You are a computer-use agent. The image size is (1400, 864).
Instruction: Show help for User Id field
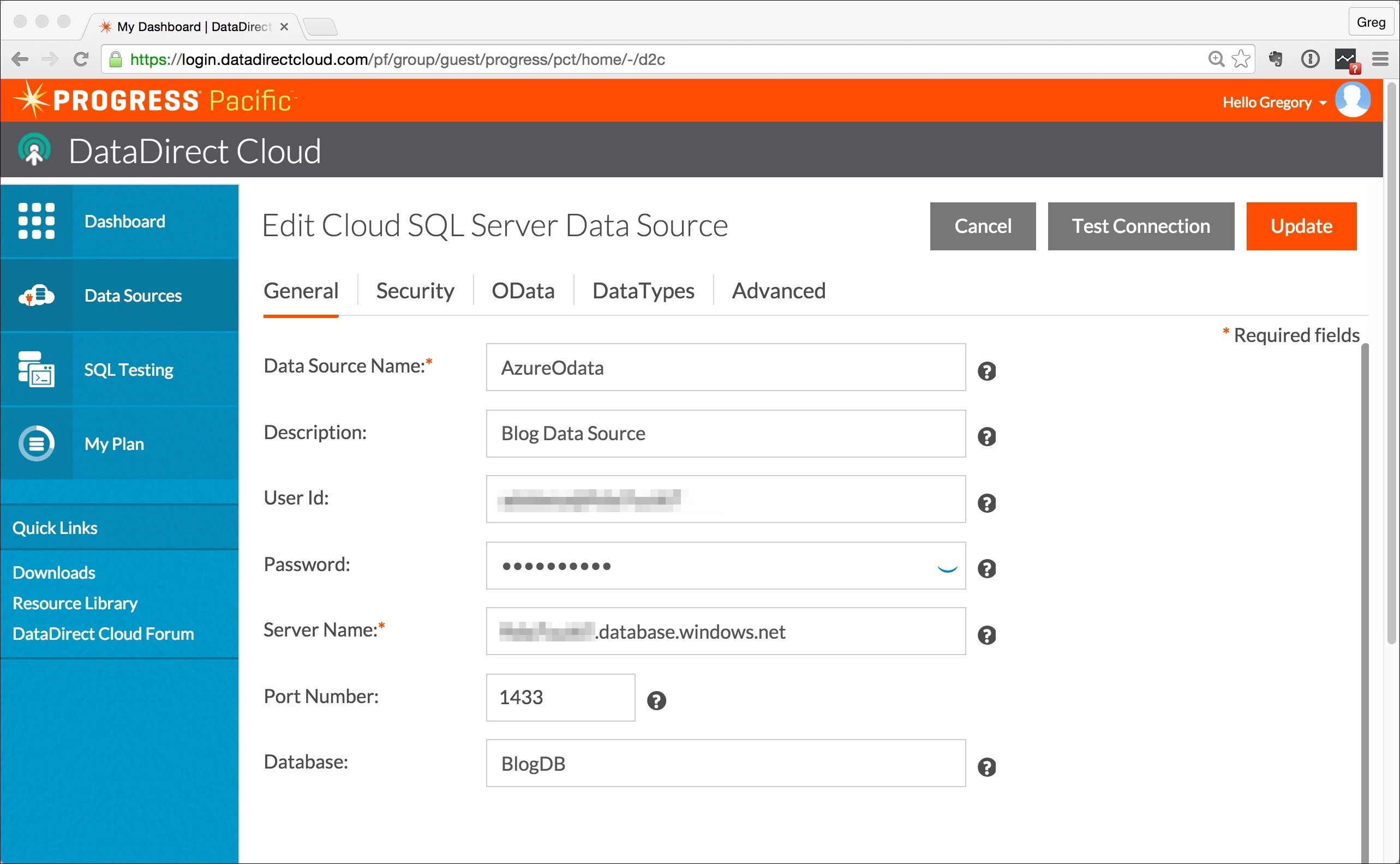coord(987,503)
